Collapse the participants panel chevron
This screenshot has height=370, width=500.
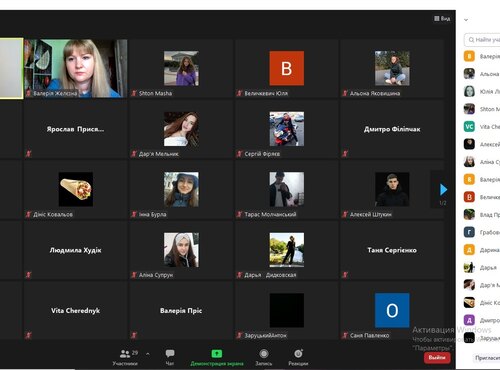pyautogui.click(x=466, y=20)
